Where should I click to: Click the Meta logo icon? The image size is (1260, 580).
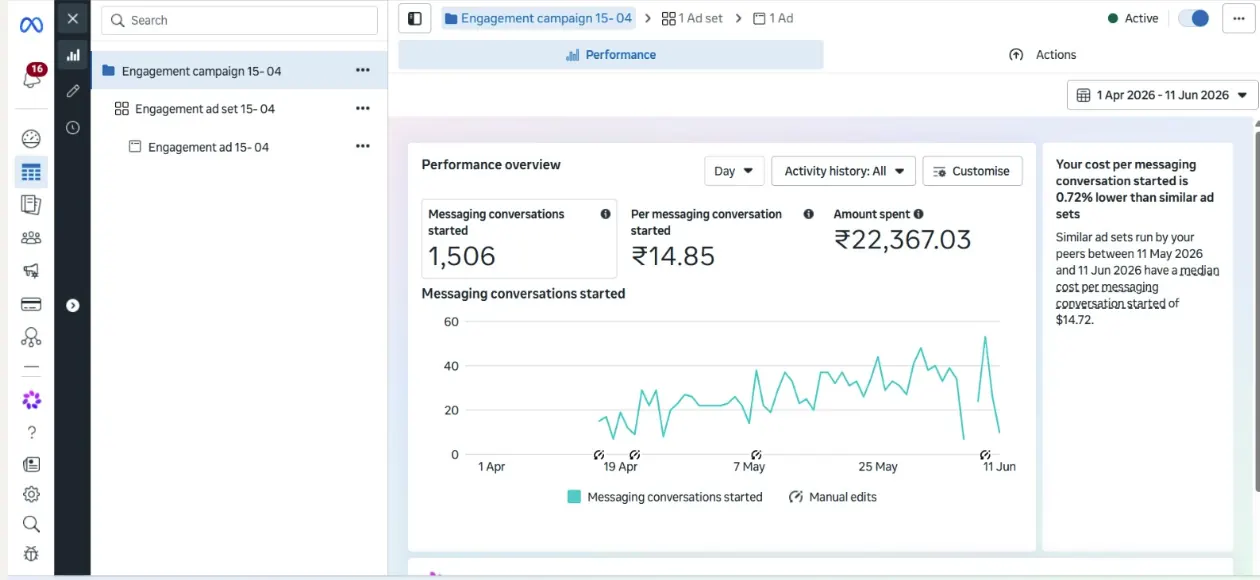[x=31, y=25]
